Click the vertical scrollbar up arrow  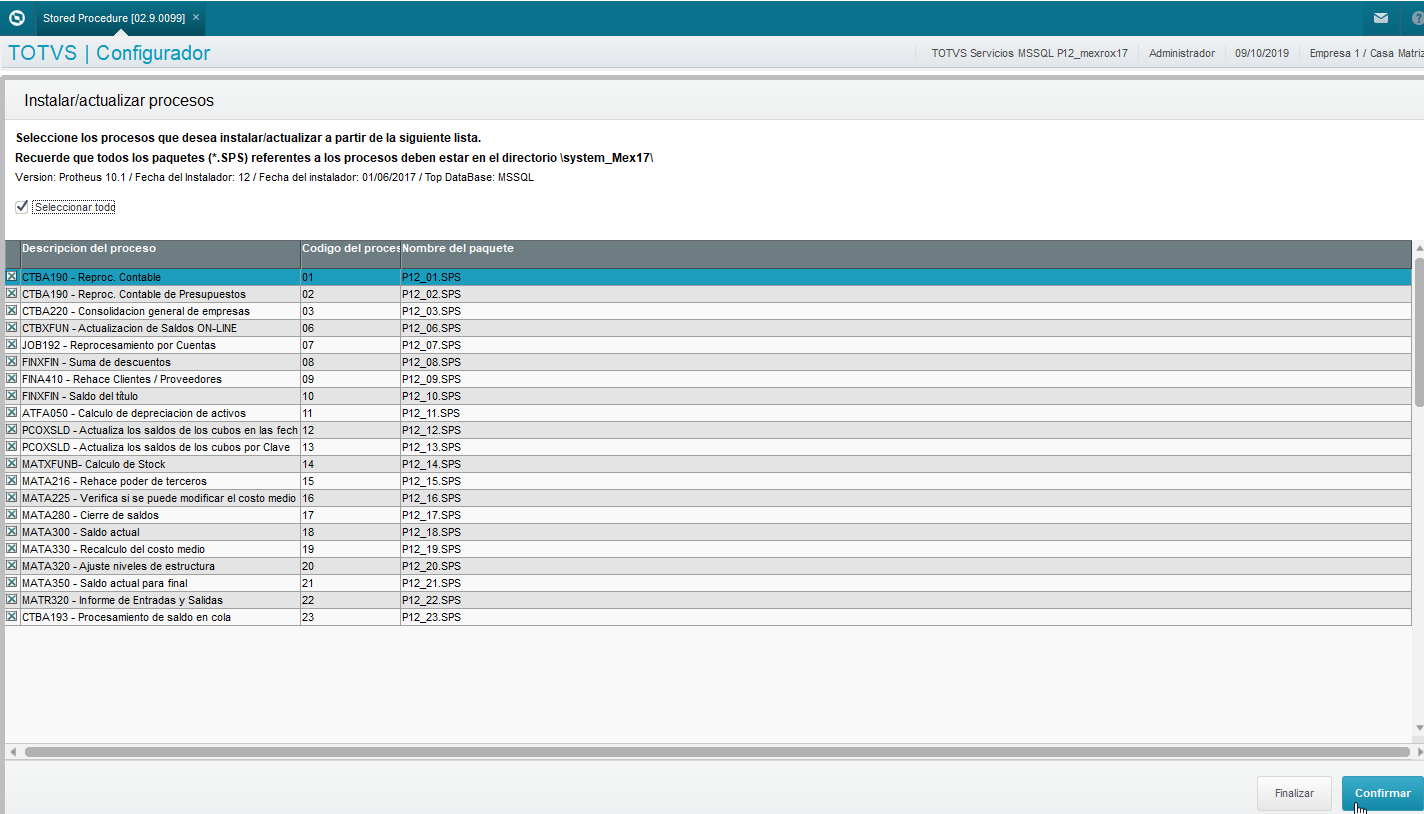coord(1418,247)
